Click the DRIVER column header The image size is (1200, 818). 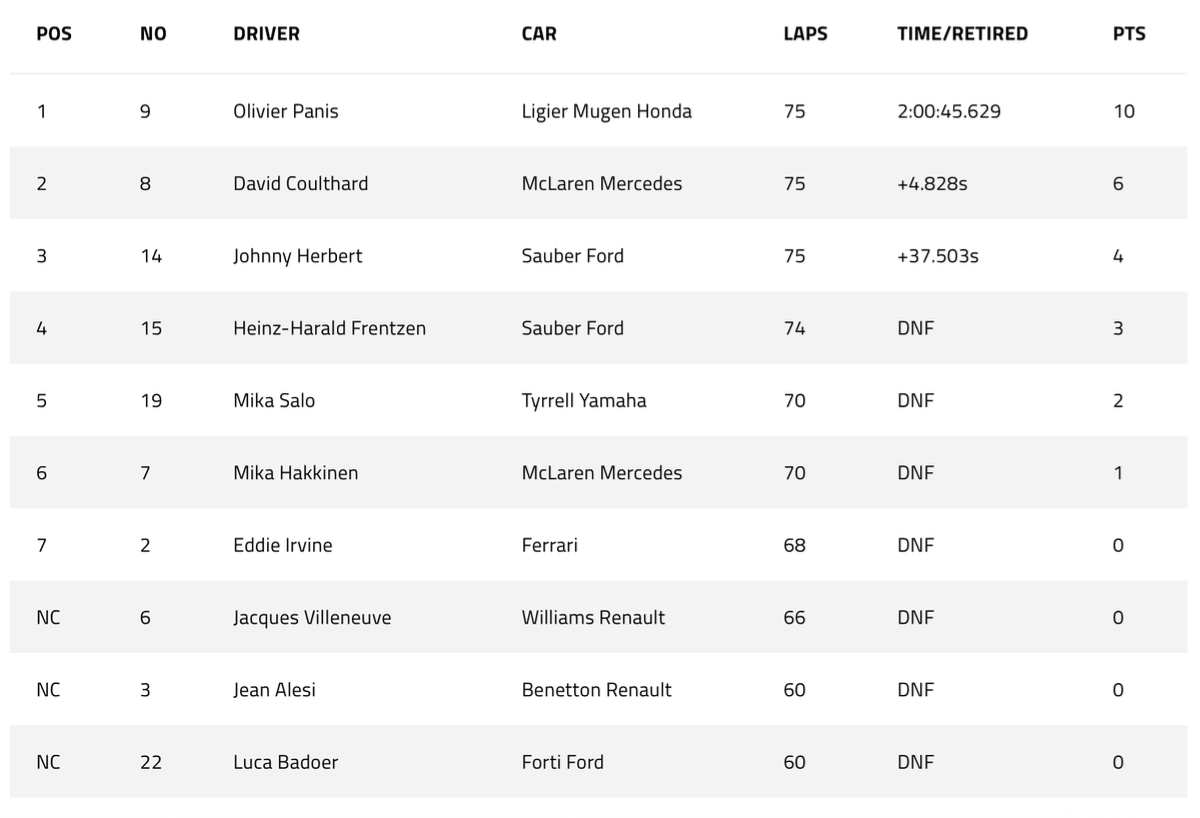(266, 33)
